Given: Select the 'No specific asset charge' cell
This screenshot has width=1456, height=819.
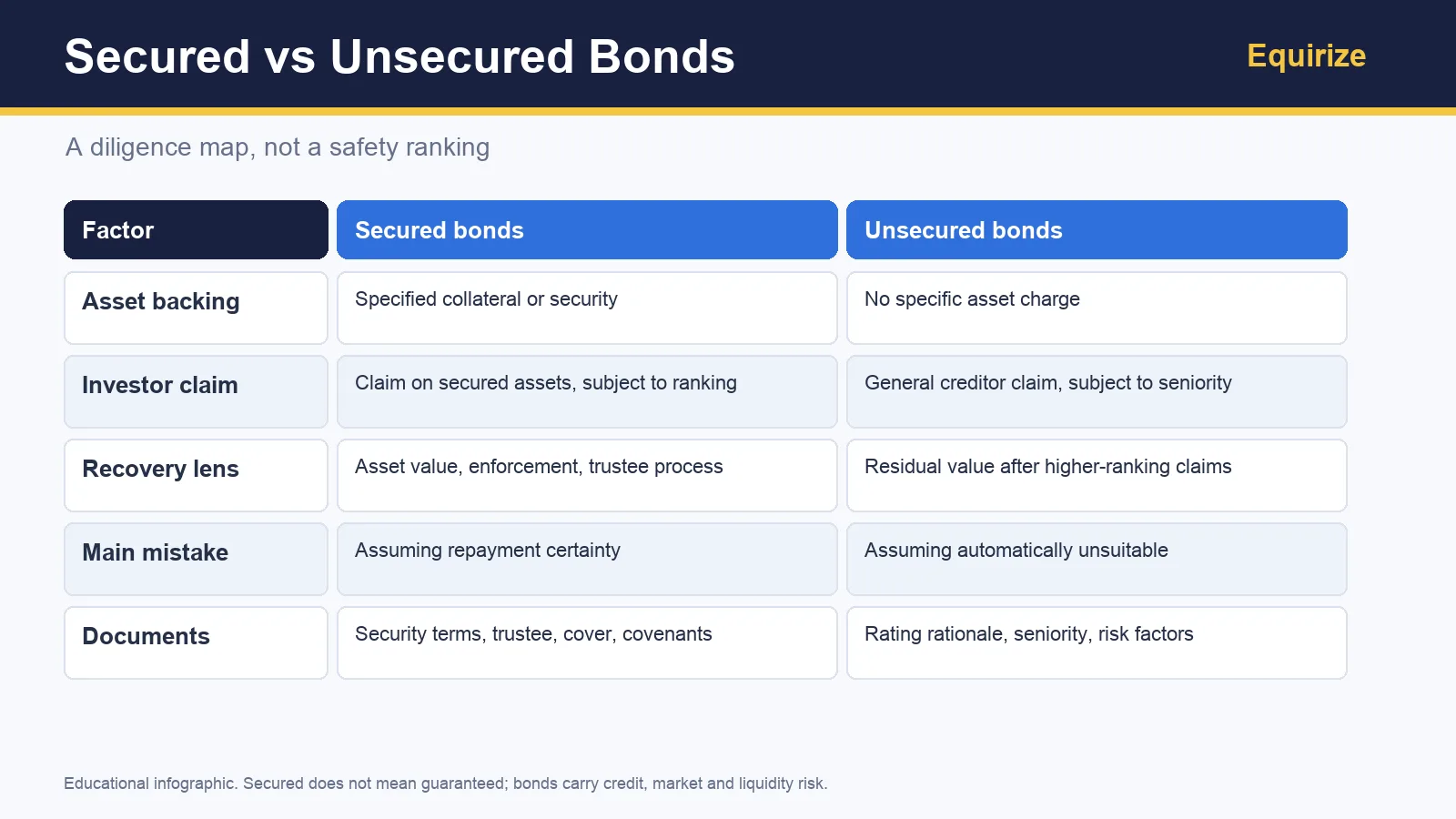Looking at the screenshot, I should [1097, 308].
